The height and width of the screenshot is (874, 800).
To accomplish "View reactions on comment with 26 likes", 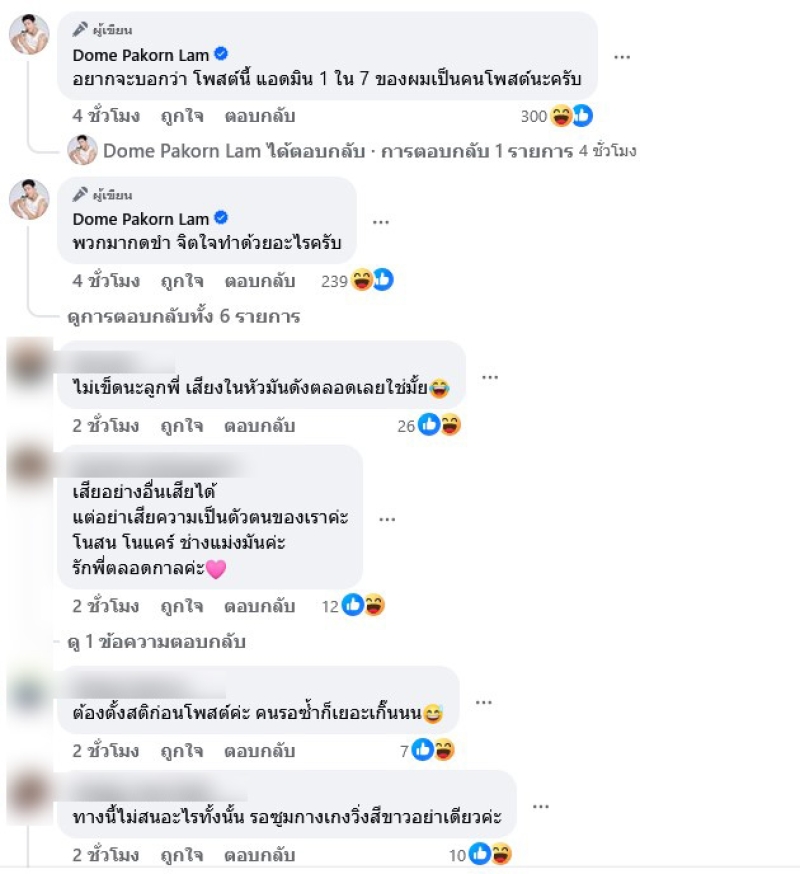I will [439, 425].
